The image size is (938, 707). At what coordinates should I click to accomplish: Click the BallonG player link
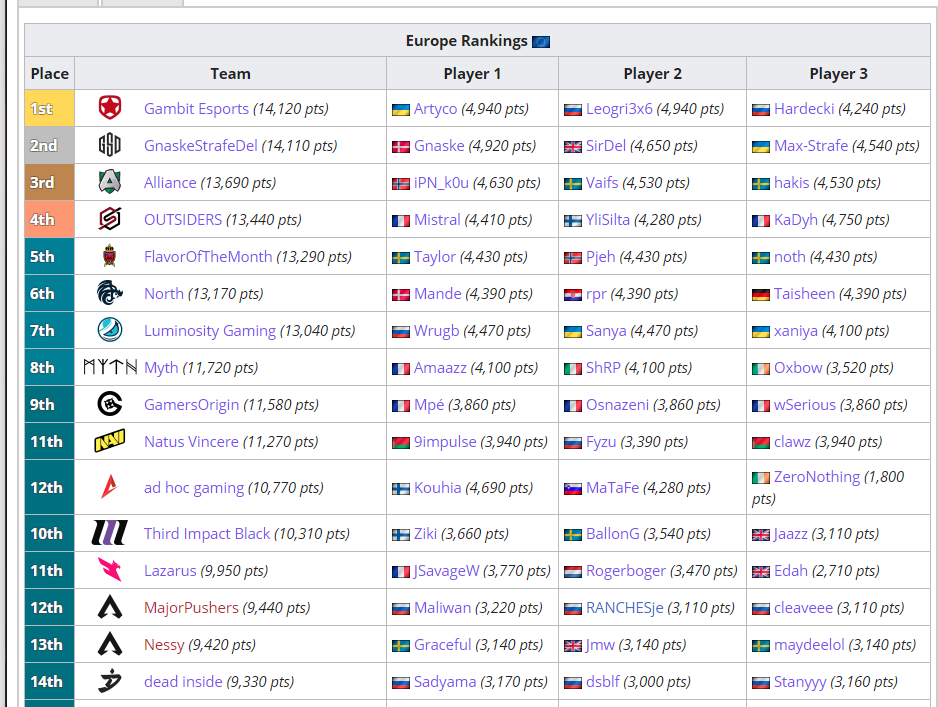tap(613, 534)
